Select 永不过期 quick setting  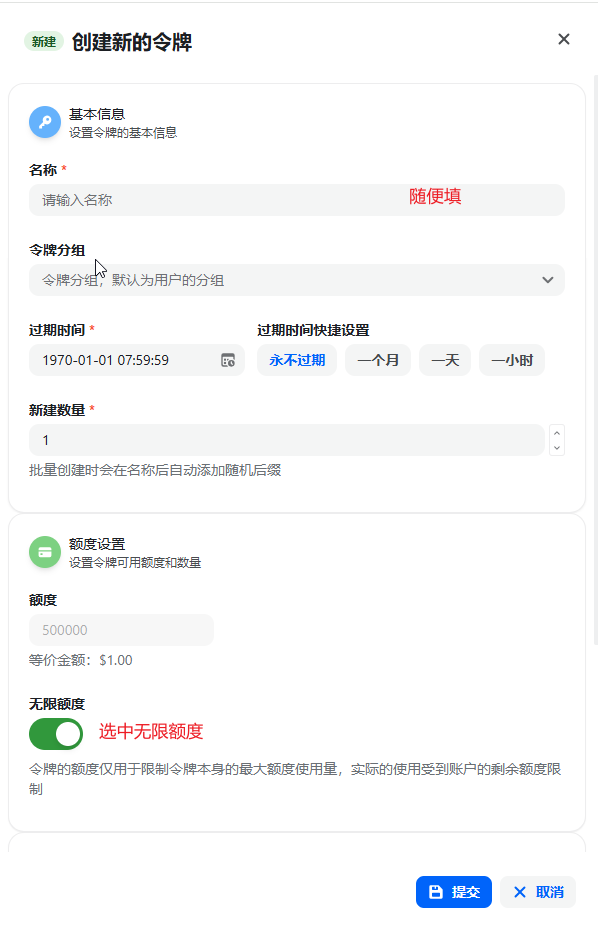297,360
